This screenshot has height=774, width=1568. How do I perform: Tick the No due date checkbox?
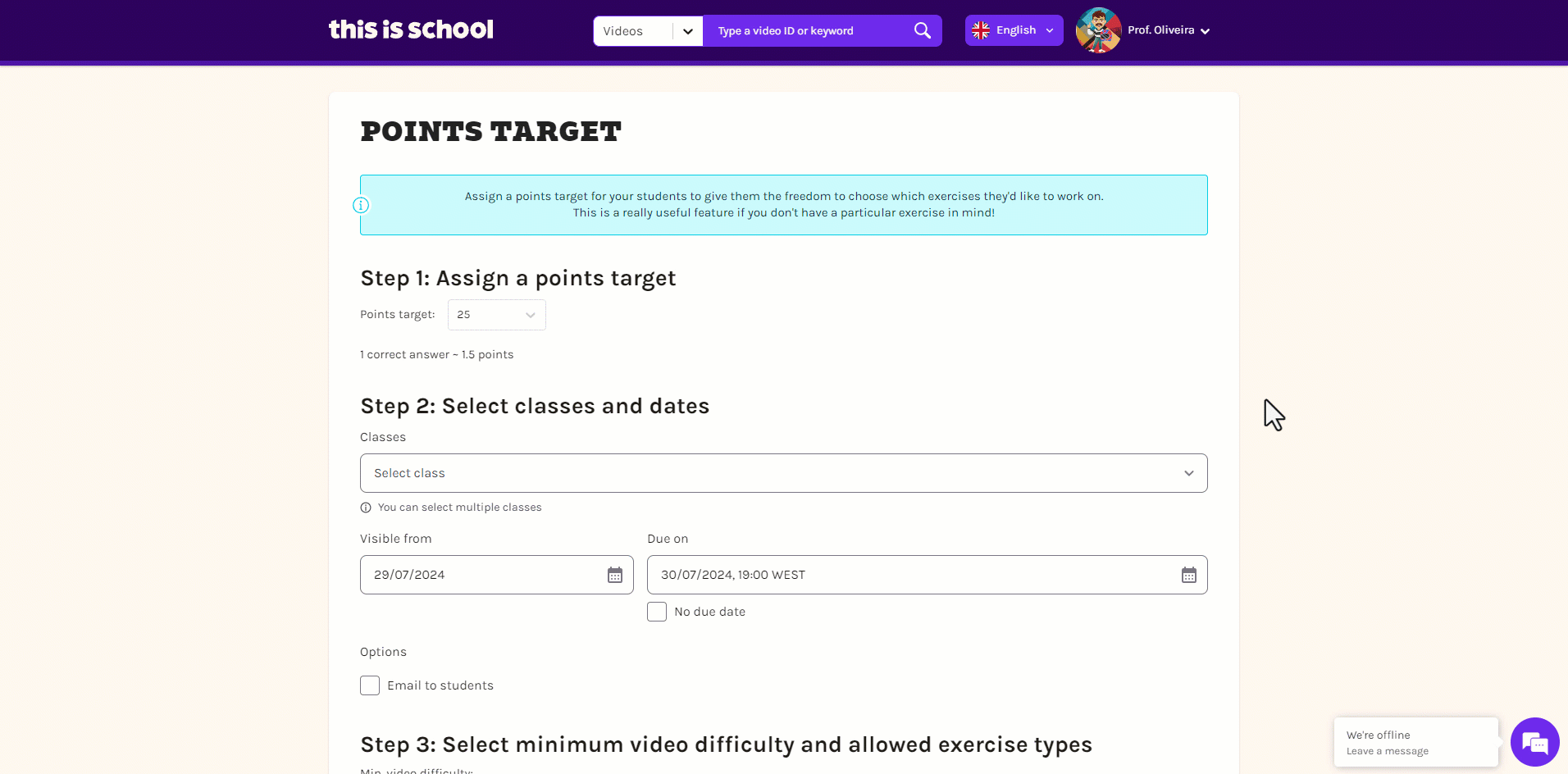tap(657, 612)
